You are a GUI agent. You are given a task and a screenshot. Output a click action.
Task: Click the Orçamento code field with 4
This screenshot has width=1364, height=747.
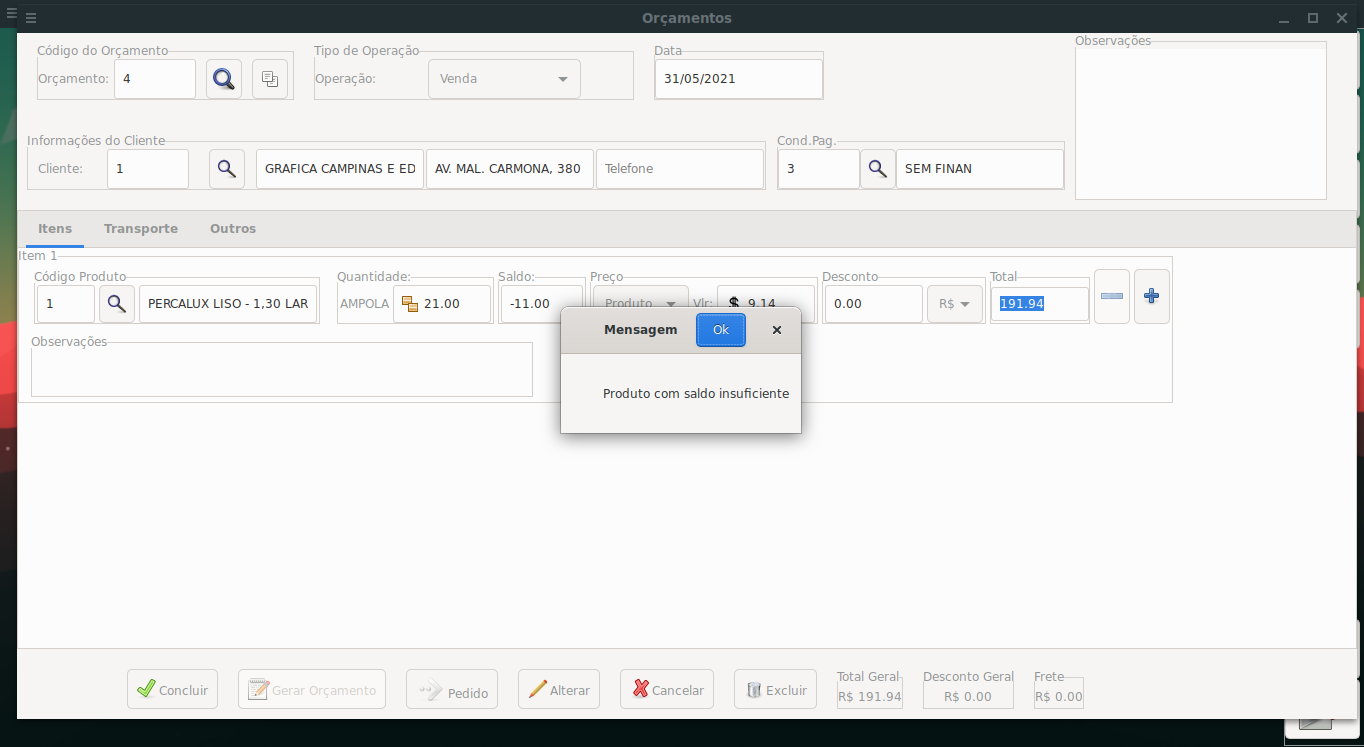pyautogui.click(x=155, y=79)
